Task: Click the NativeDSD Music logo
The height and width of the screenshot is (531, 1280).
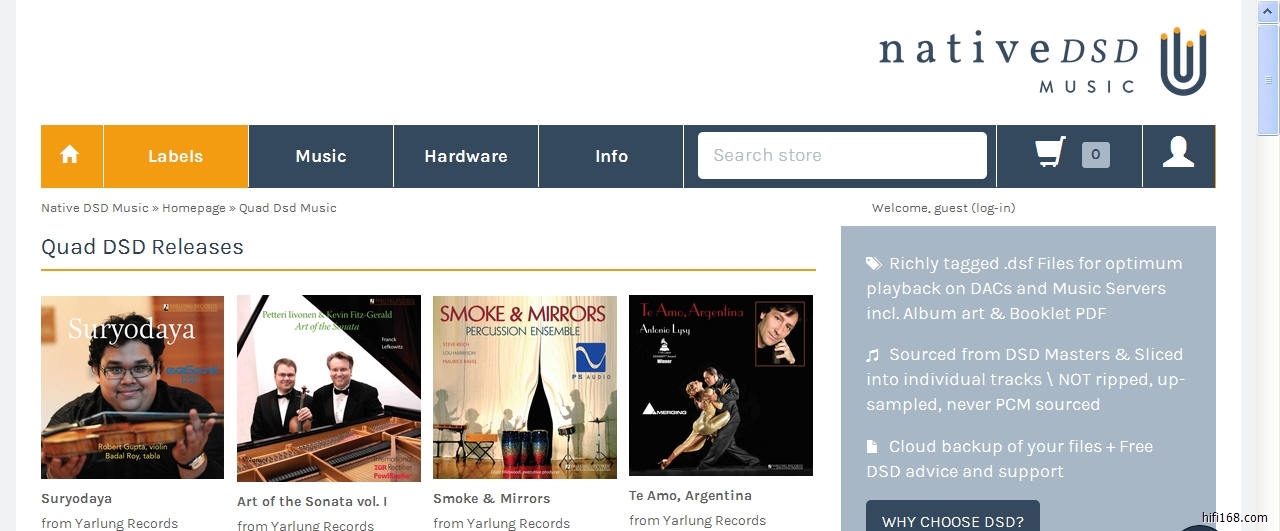Action: 1043,61
